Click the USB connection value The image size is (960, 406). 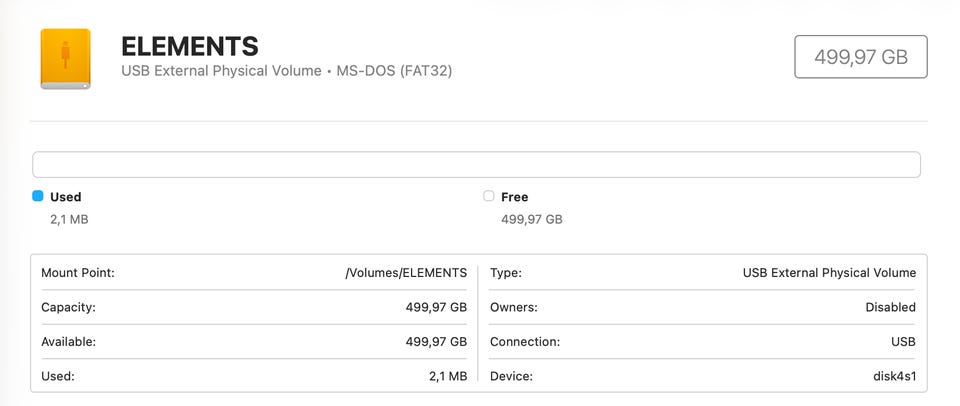click(904, 342)
